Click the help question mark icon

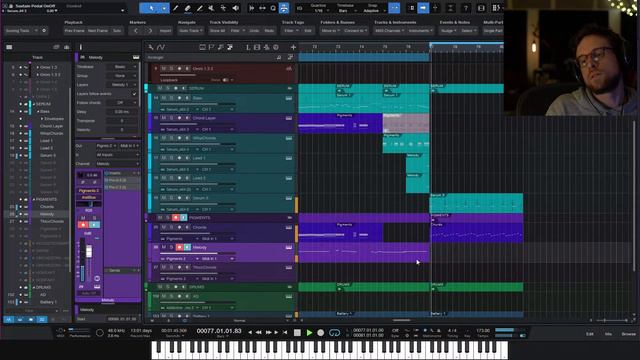466,8
